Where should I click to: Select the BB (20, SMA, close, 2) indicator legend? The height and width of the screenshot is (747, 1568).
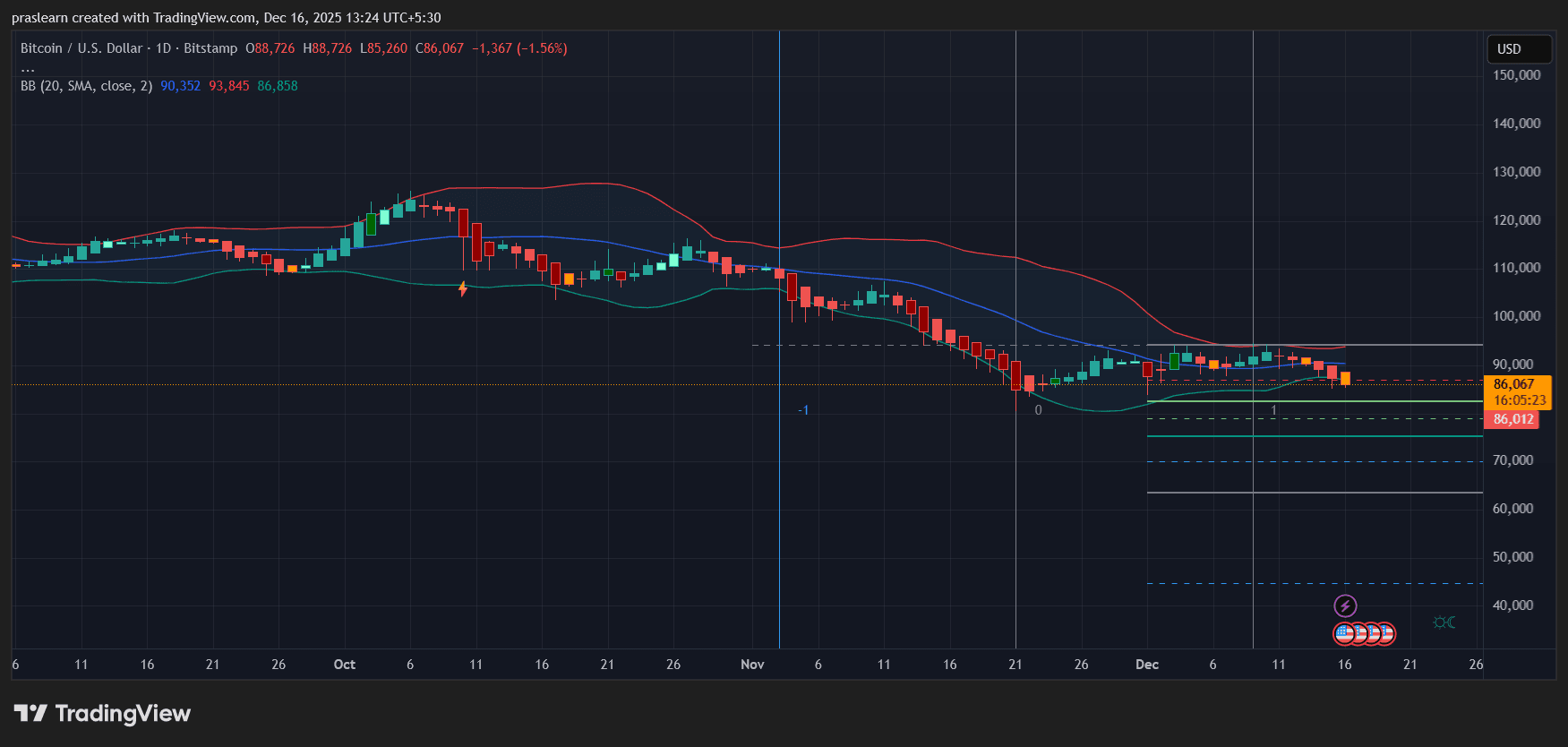[86, 86]
